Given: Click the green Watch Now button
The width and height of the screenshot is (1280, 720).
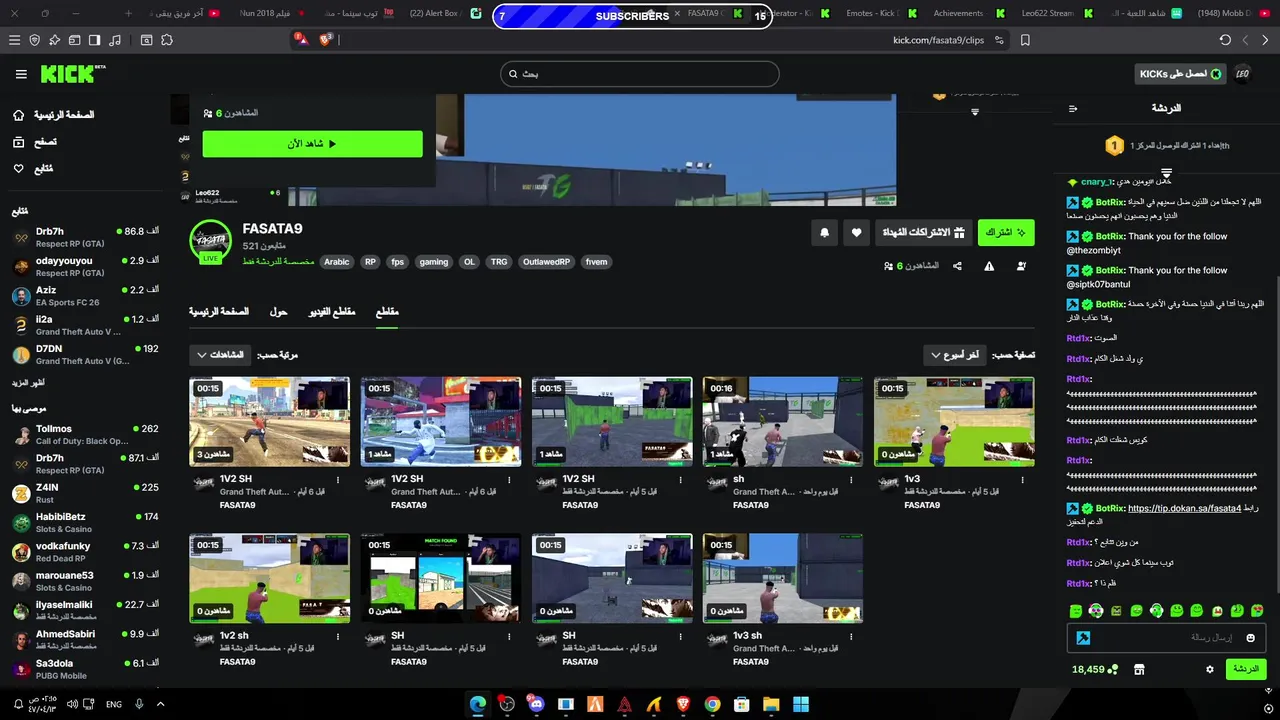Looking at the screenshot, I should point(312,144).
